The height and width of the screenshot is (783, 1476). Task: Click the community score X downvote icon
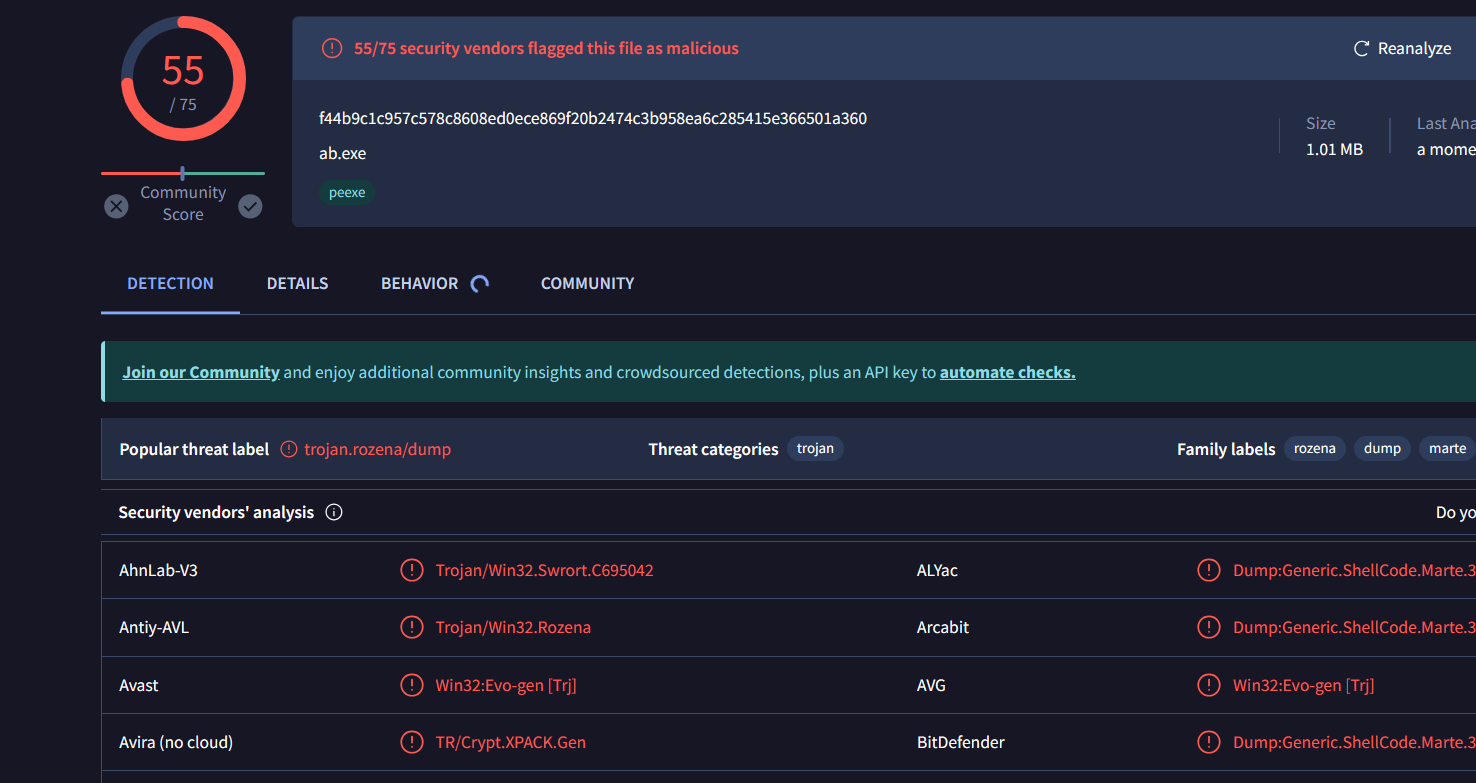117,206
